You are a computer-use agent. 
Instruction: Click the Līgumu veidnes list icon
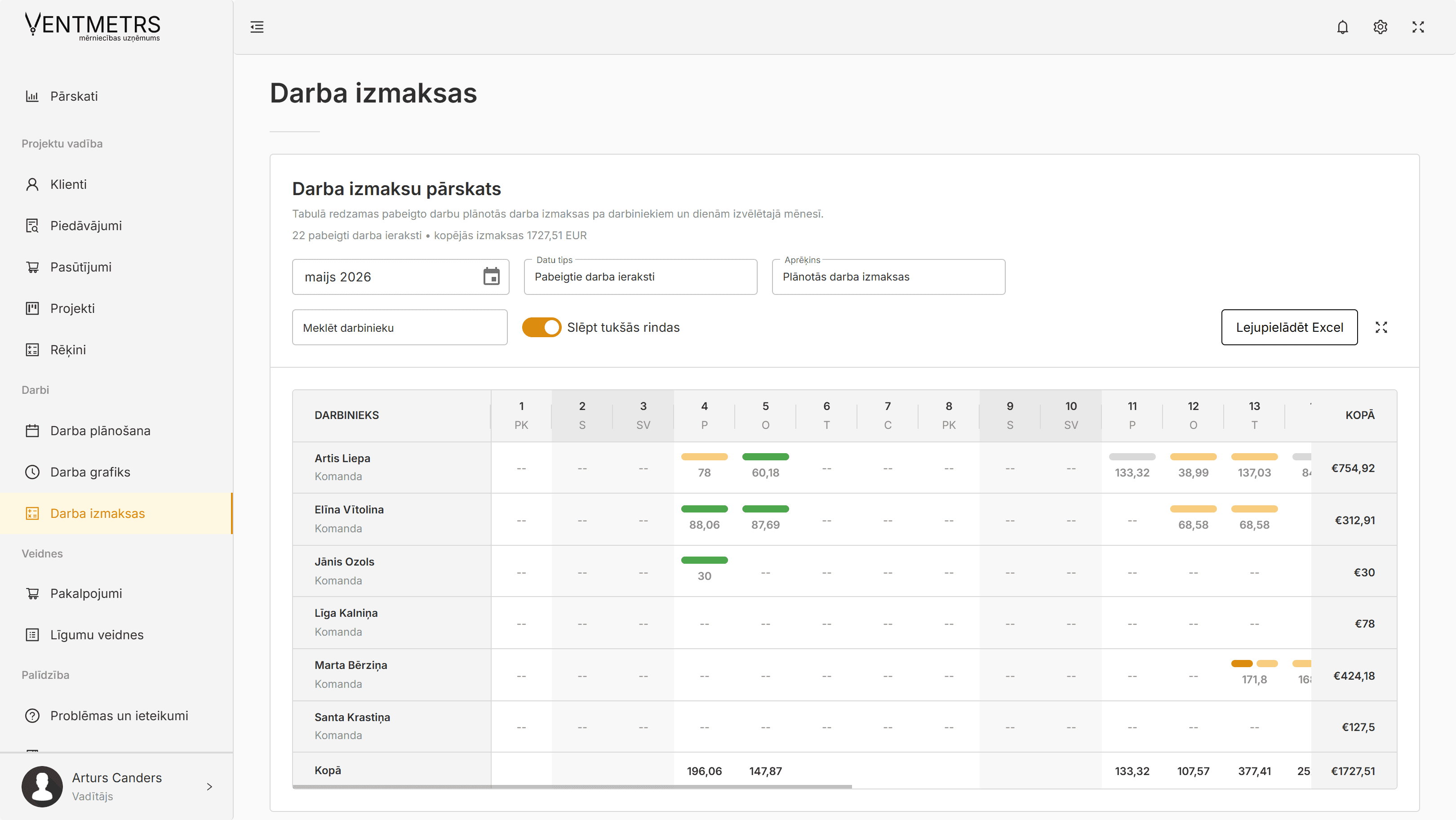click(x=32, y=634)
